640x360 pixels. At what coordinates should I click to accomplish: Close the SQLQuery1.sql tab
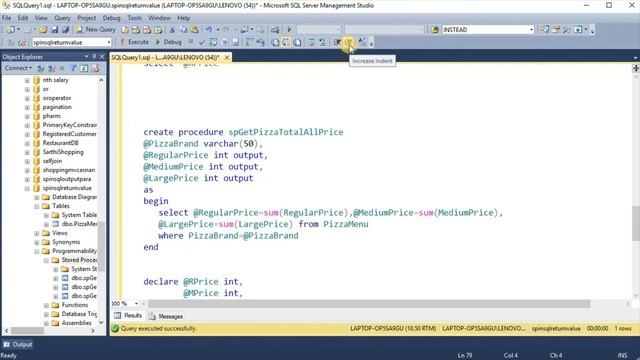point(227,58)
